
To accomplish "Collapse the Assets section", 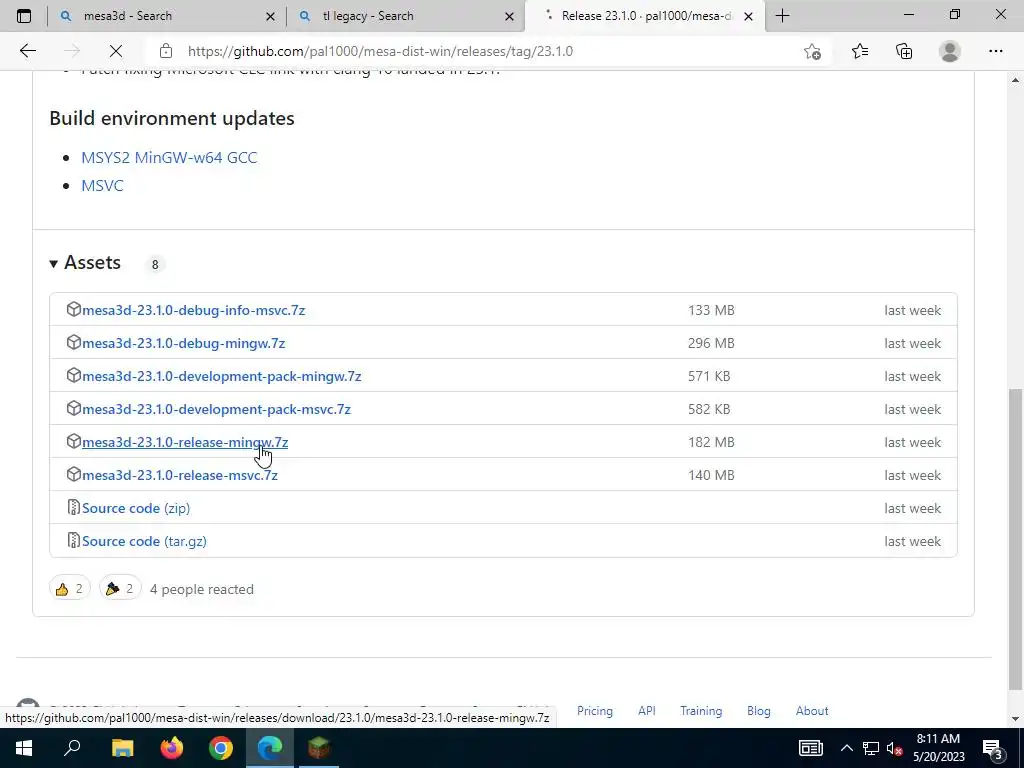I will tap(85, 263).
